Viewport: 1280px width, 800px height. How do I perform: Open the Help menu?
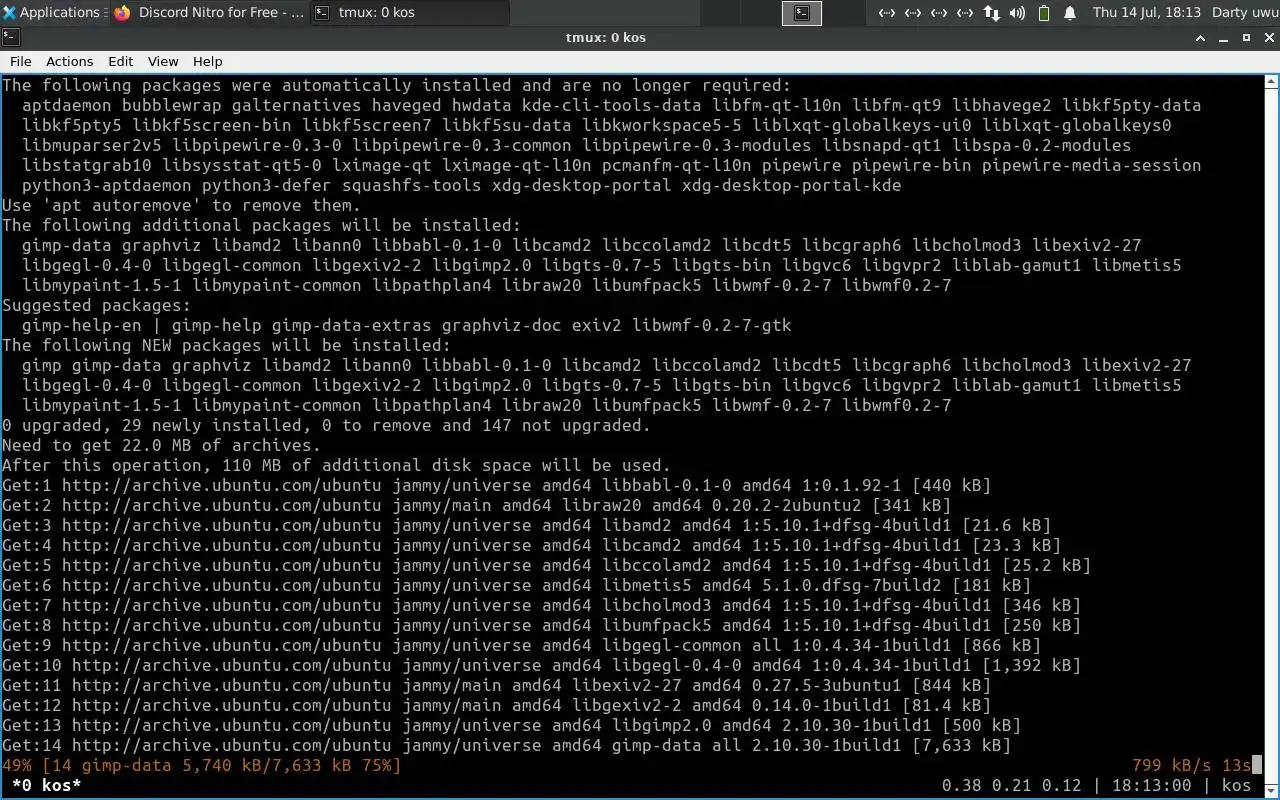(x=207, y=61)
